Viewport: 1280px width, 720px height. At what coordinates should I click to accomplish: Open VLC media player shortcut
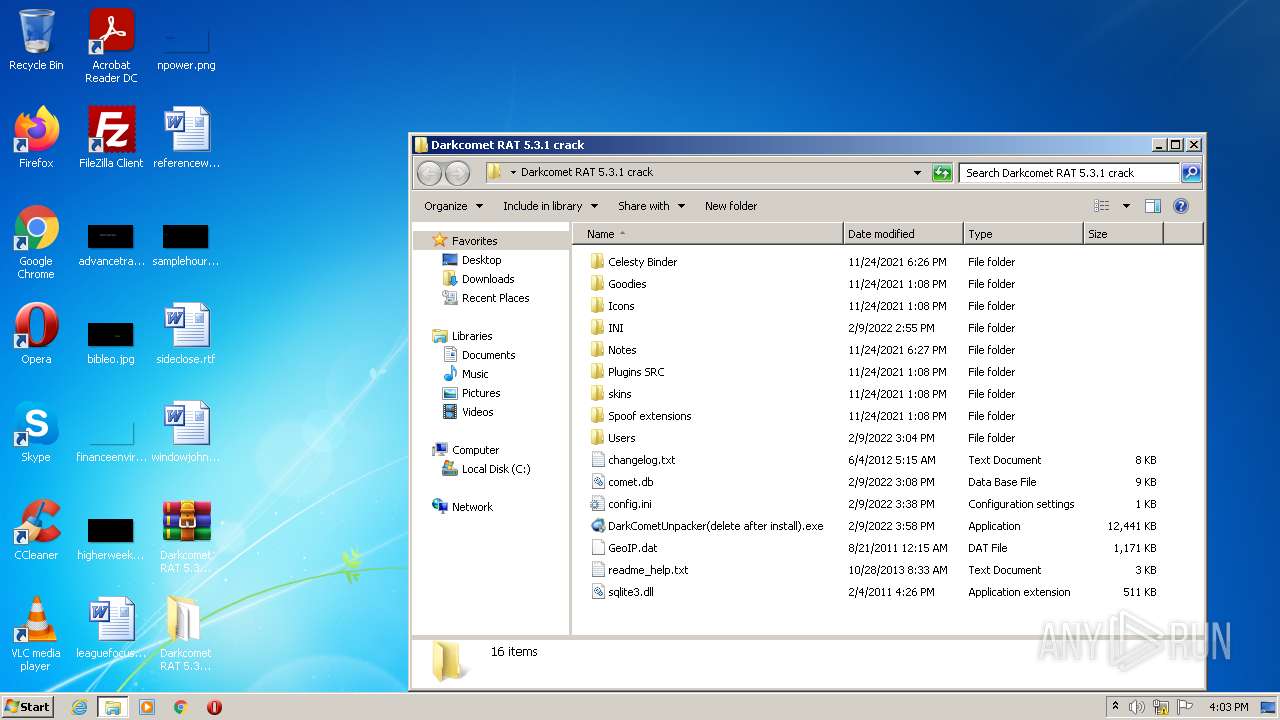(36, 633)
